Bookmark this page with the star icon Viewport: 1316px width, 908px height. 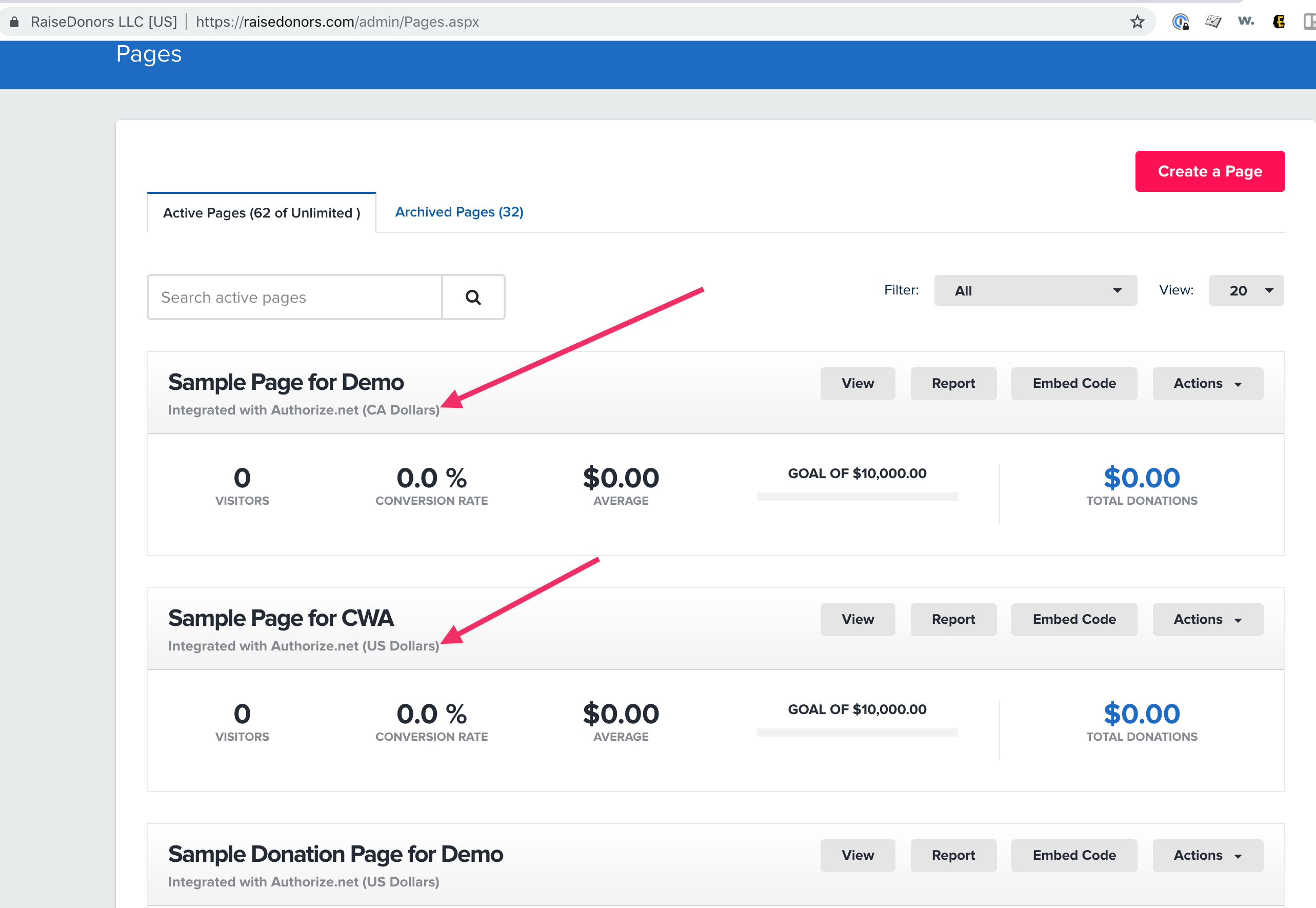pyautogui.click(x=1137, y=22)
